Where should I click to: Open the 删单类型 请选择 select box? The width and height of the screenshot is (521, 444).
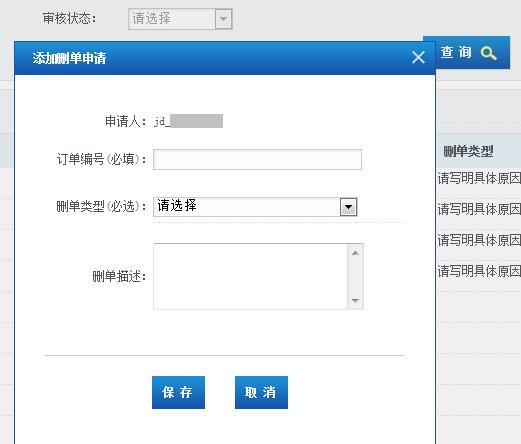click(x=255, y=207)
